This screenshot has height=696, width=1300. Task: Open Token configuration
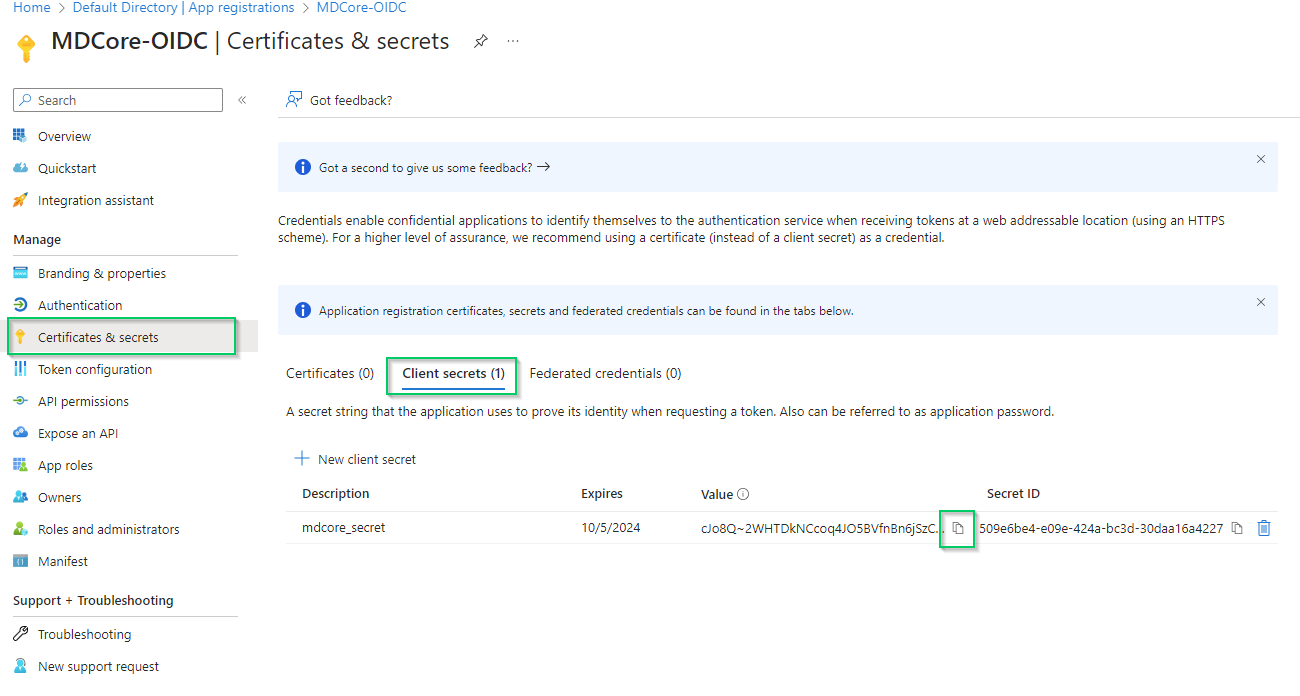point(95,369)
